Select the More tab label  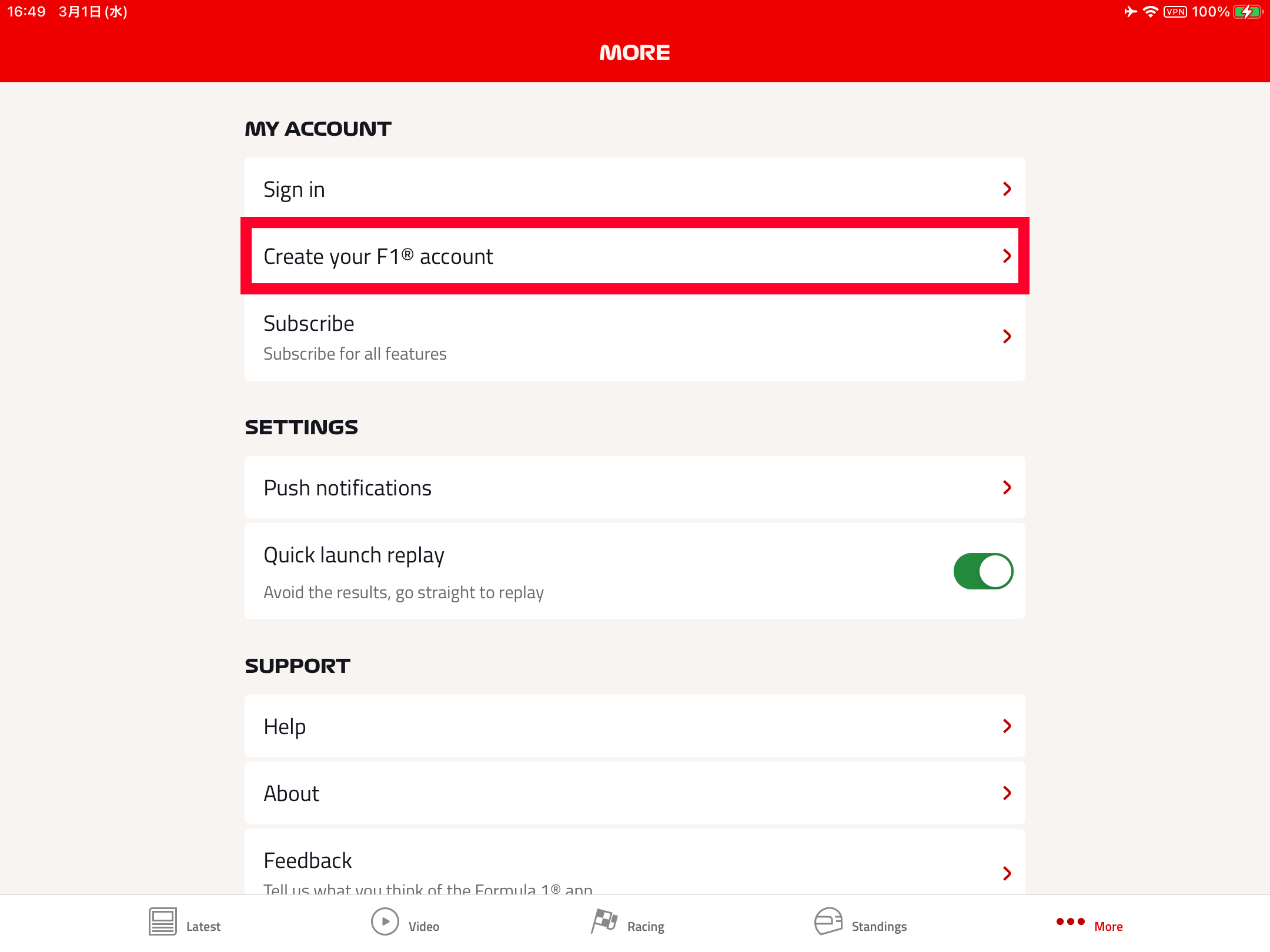pyautogui.click(x=1108, y=927)
